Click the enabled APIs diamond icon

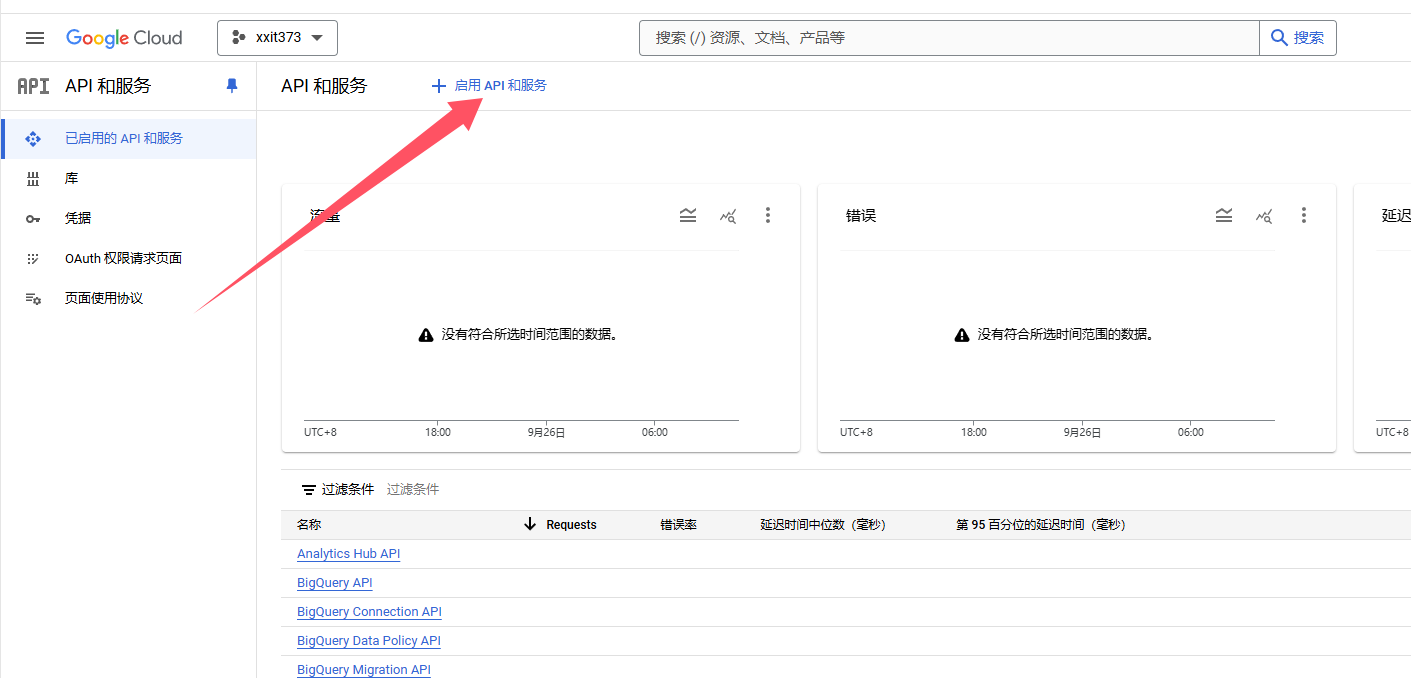pos(33,139)
